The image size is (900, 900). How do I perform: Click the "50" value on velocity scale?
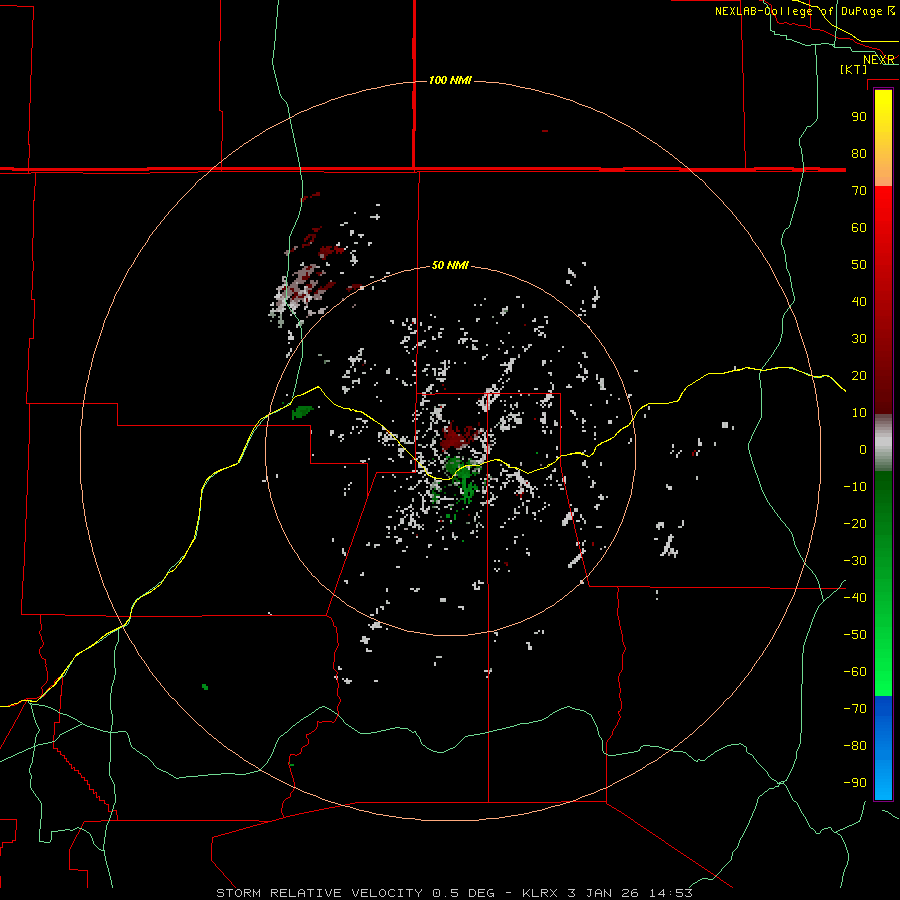coord(859,265)
